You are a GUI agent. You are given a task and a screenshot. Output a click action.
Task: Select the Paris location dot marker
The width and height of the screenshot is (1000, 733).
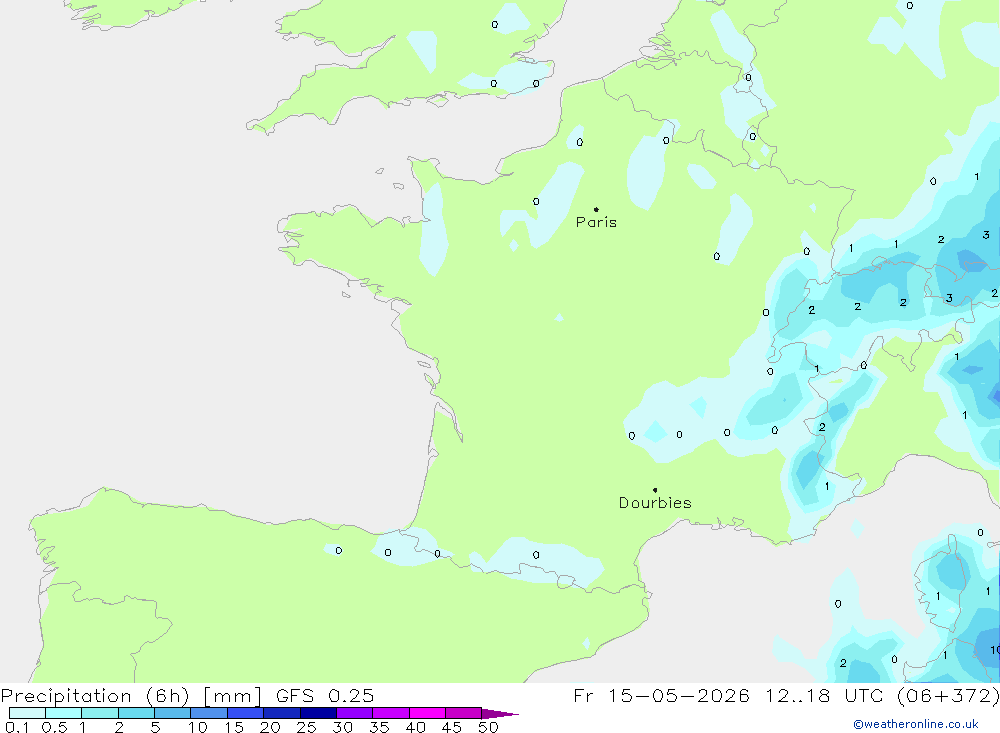click(596, 209)
